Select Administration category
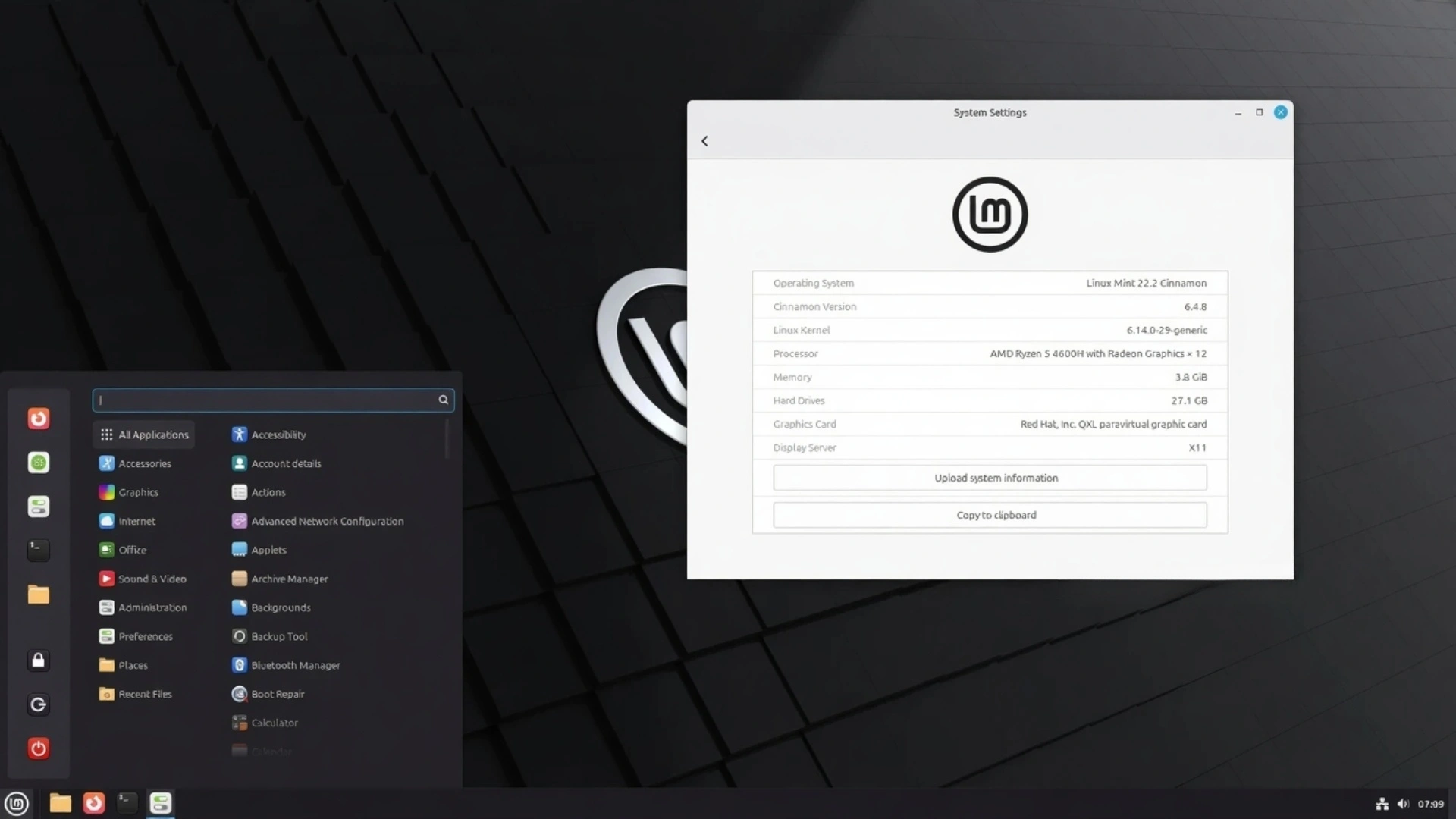 point(143,607)
